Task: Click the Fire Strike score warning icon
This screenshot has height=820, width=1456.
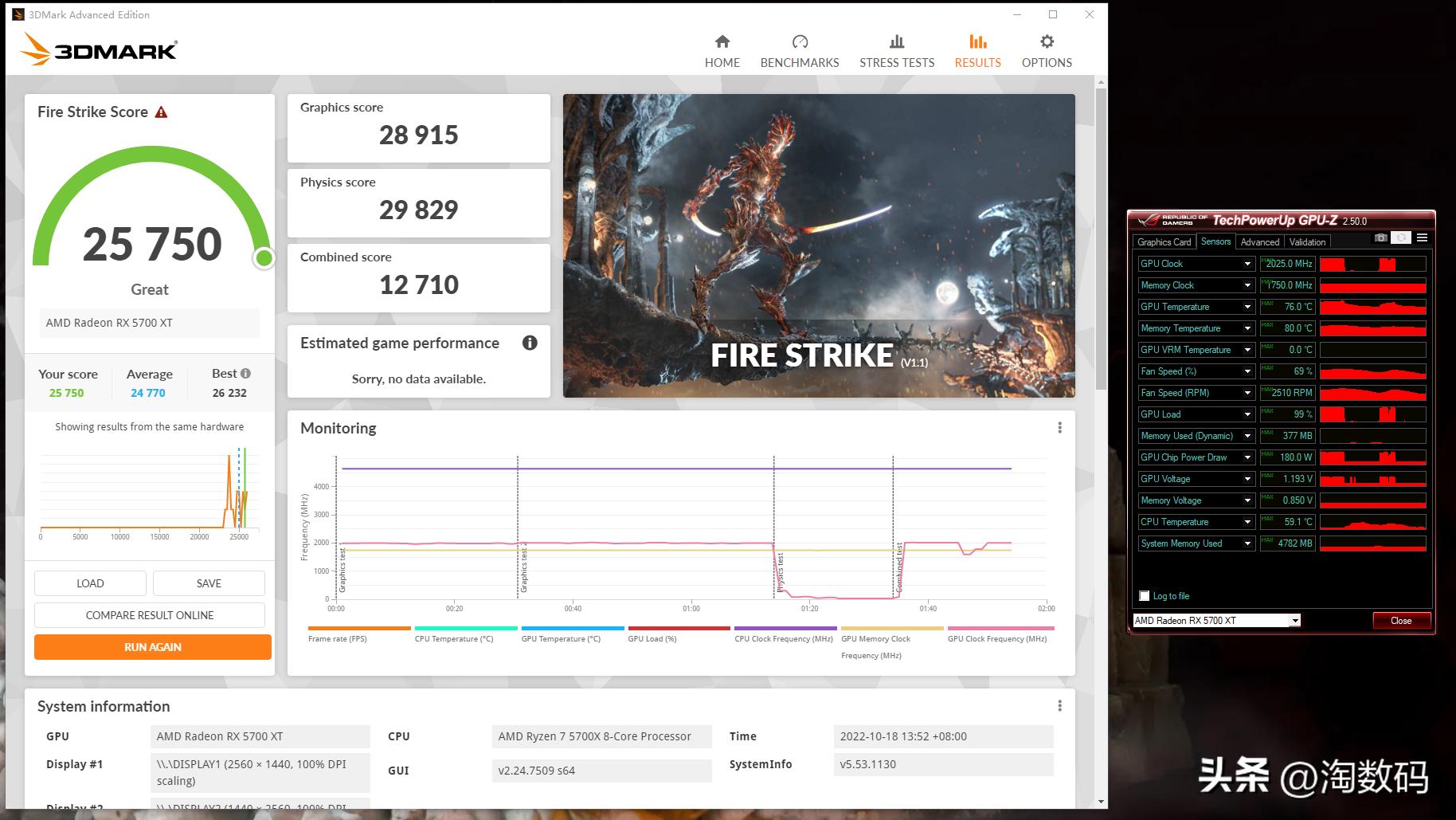Action: pos(161,112)
